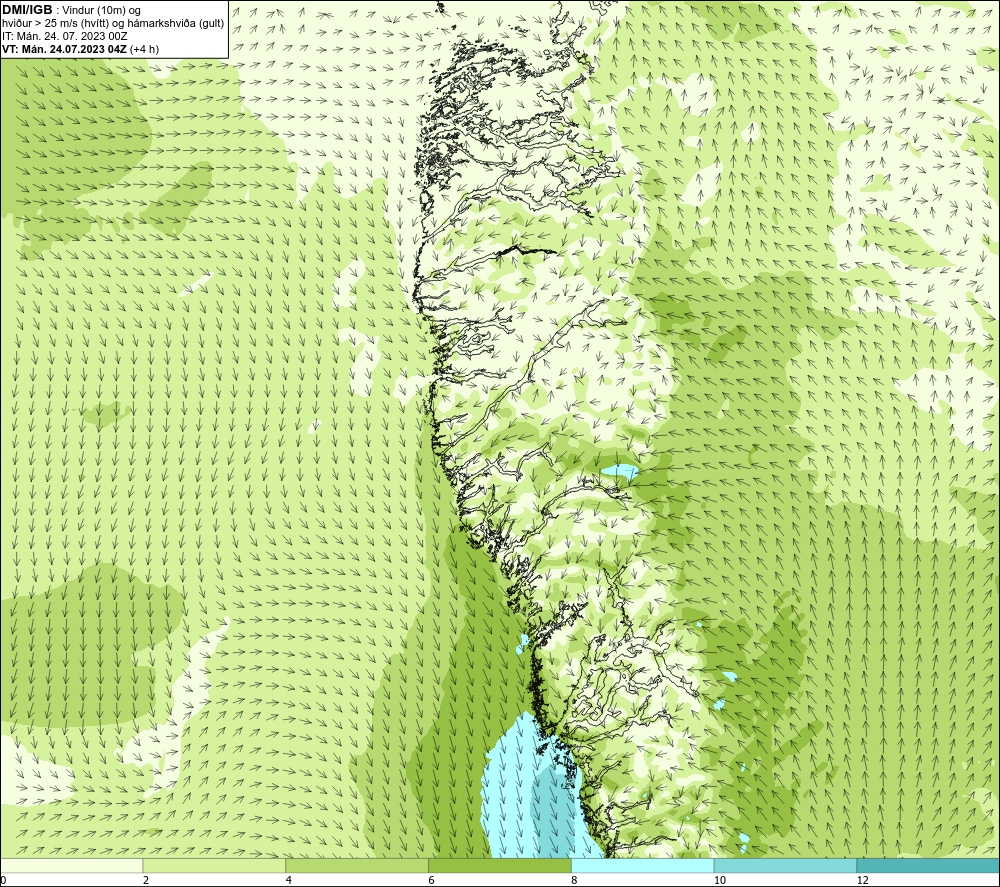1000x887 pixels.
Task: Click the 'Vindur (10m) og' label text
Action: [x=103, y=11]
